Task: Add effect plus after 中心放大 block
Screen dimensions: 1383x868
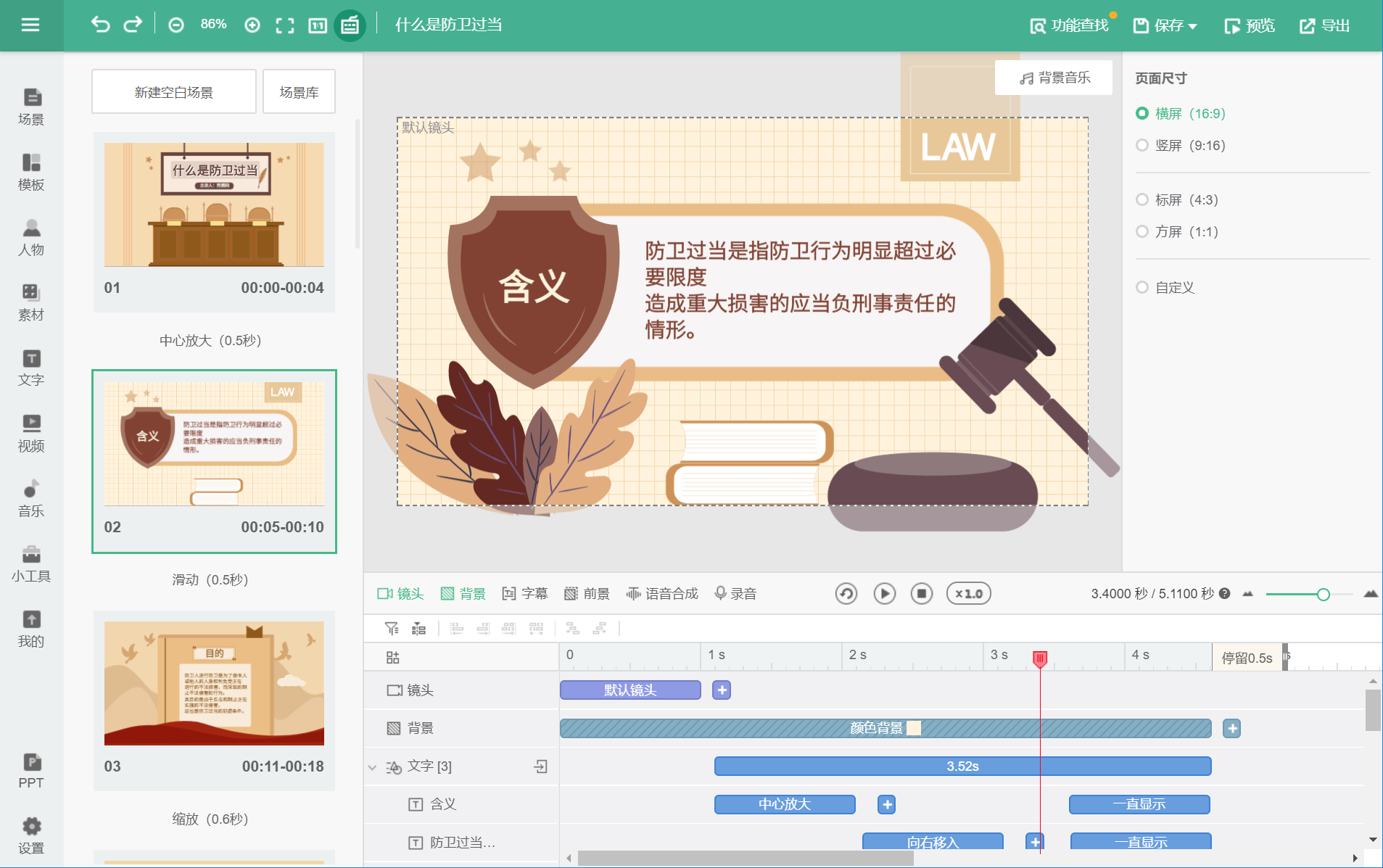Action: tap(886, 804)
